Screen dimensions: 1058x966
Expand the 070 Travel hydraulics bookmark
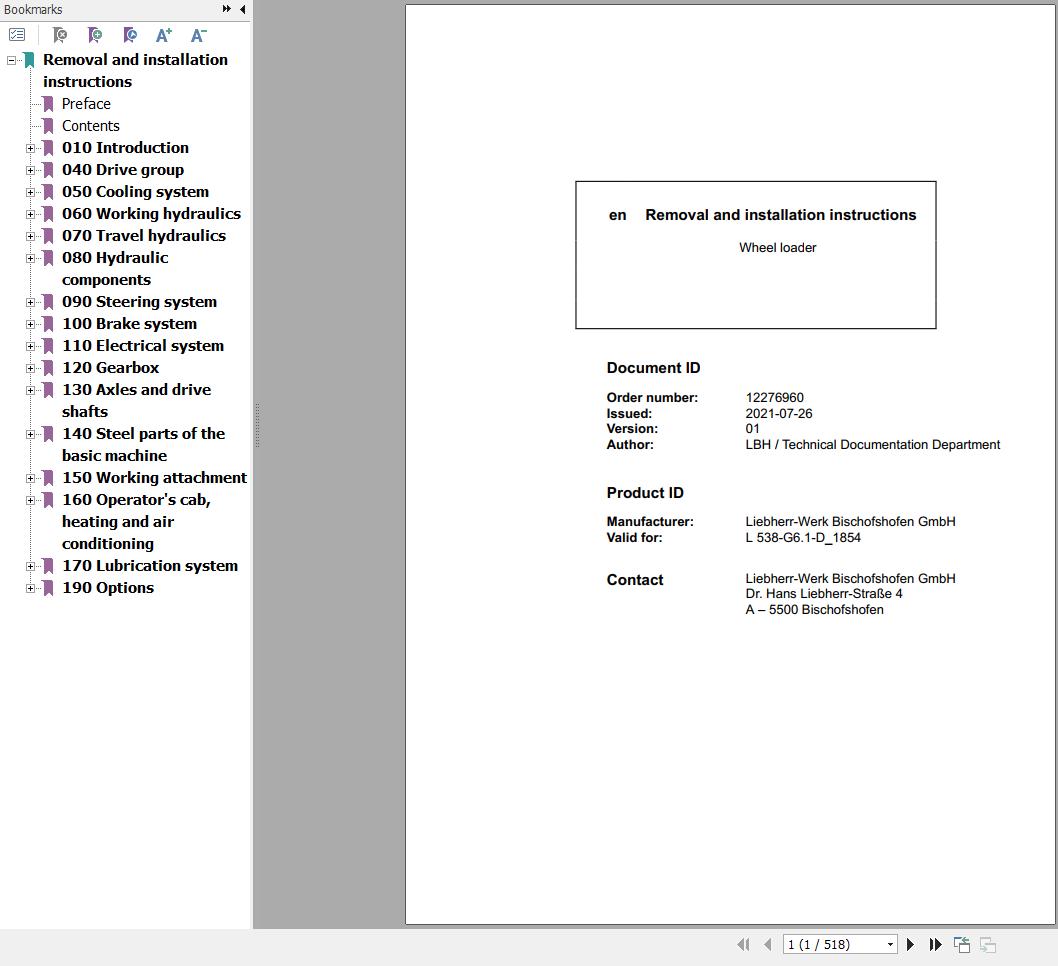coord(30,236)
